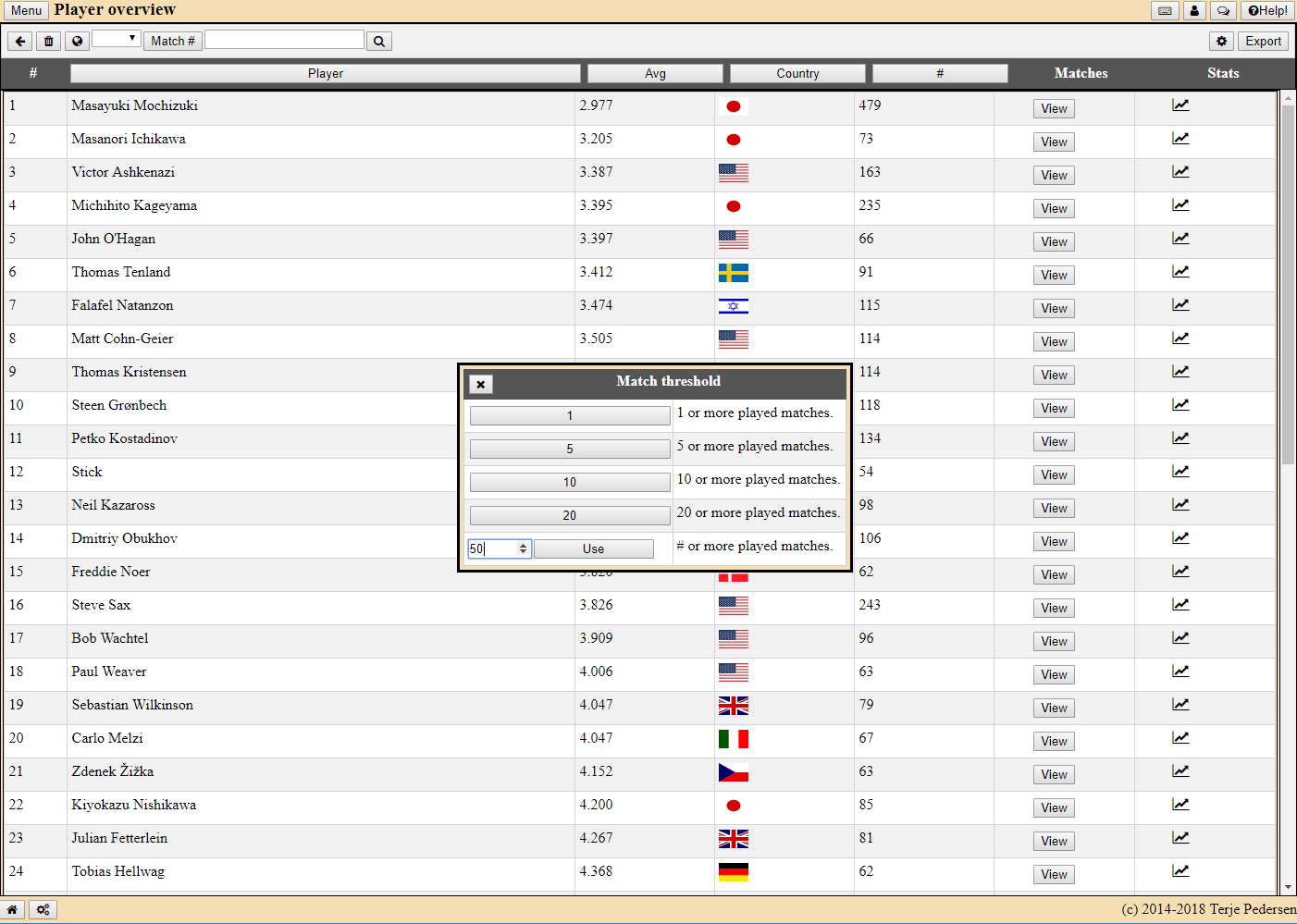Screen dimensions: 1297x924
Task: Click the user profile icon
Action: pos(1194,11)
